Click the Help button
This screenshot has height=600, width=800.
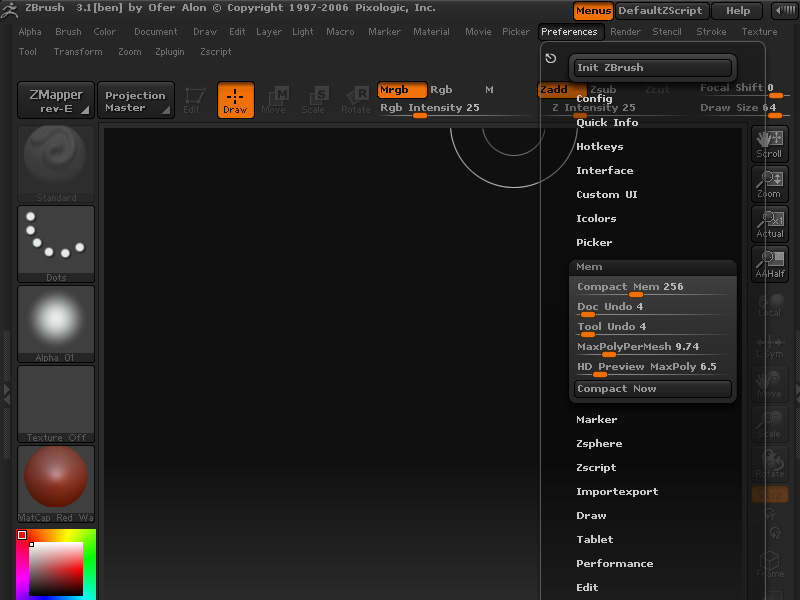(738, 11)
